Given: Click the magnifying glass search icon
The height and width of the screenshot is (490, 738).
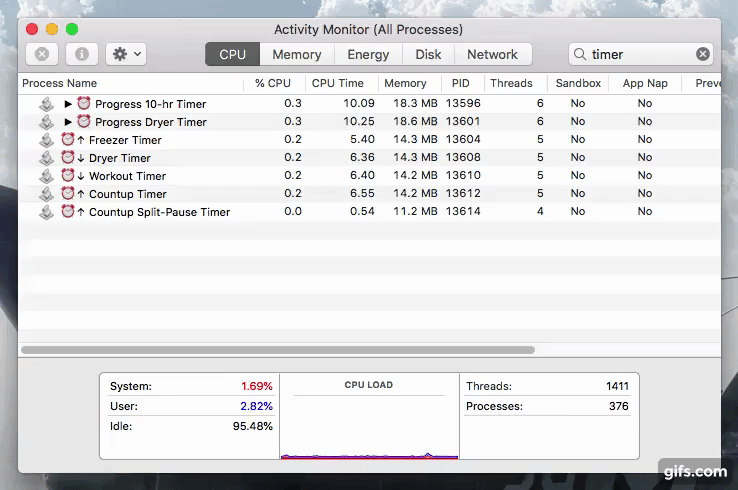Looking at the screenshot, I should 580,54.
